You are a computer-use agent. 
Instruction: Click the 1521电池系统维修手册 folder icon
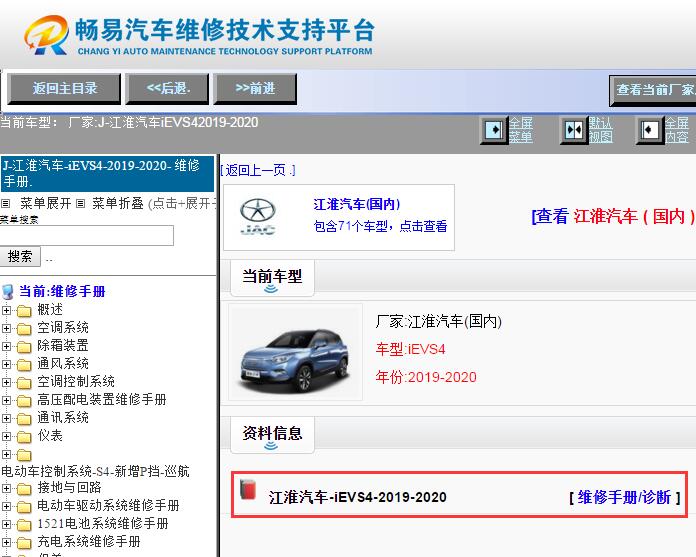click(24, 524)
